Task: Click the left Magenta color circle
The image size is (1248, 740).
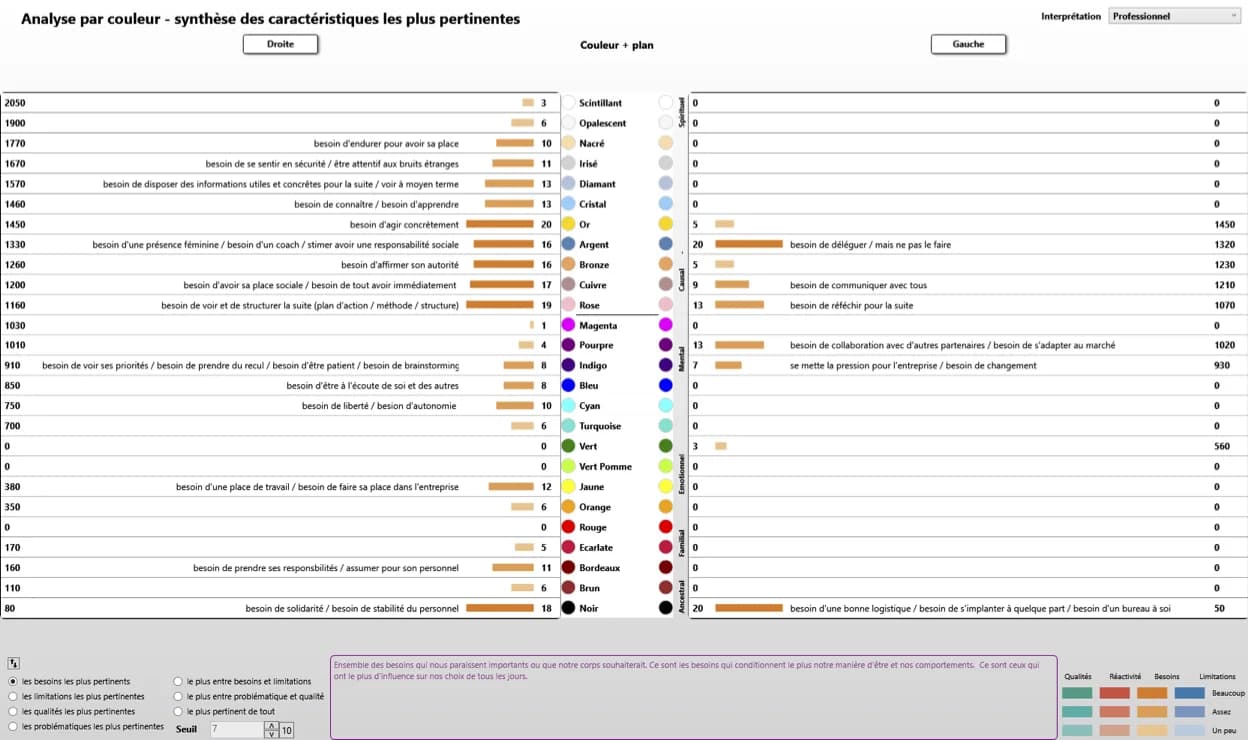Action: [568, 325]
